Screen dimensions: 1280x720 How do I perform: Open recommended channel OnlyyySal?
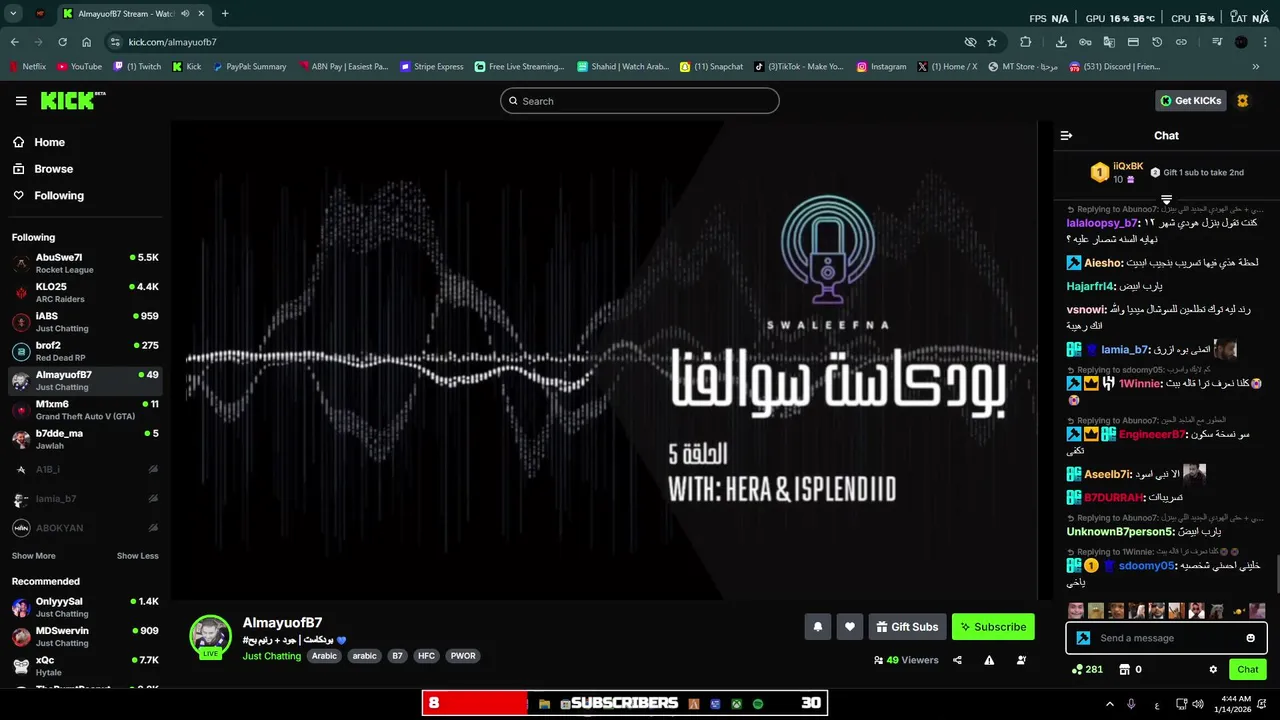coord(85,607)
